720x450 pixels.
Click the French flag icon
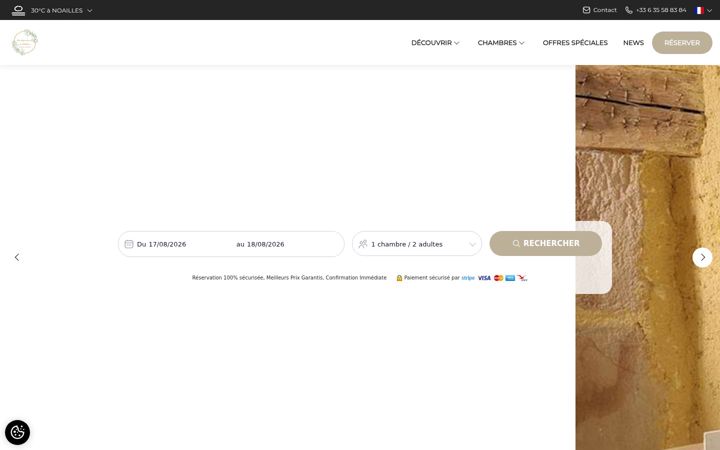[699, 10]
